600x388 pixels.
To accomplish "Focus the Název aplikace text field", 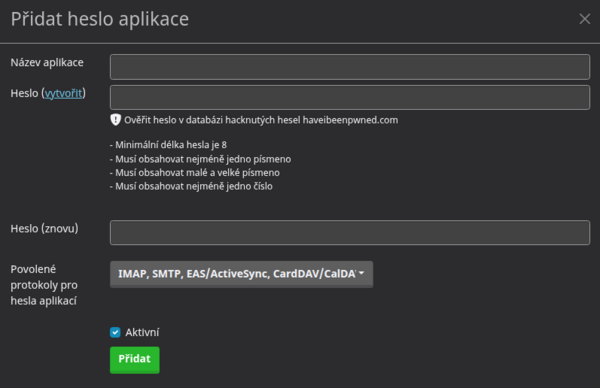I will [350, 67].
